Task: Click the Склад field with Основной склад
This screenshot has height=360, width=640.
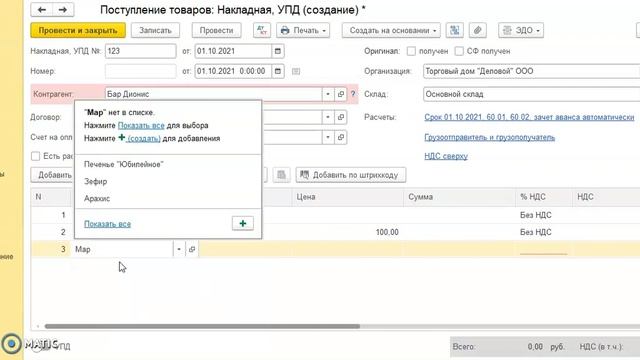Action: 531,94
